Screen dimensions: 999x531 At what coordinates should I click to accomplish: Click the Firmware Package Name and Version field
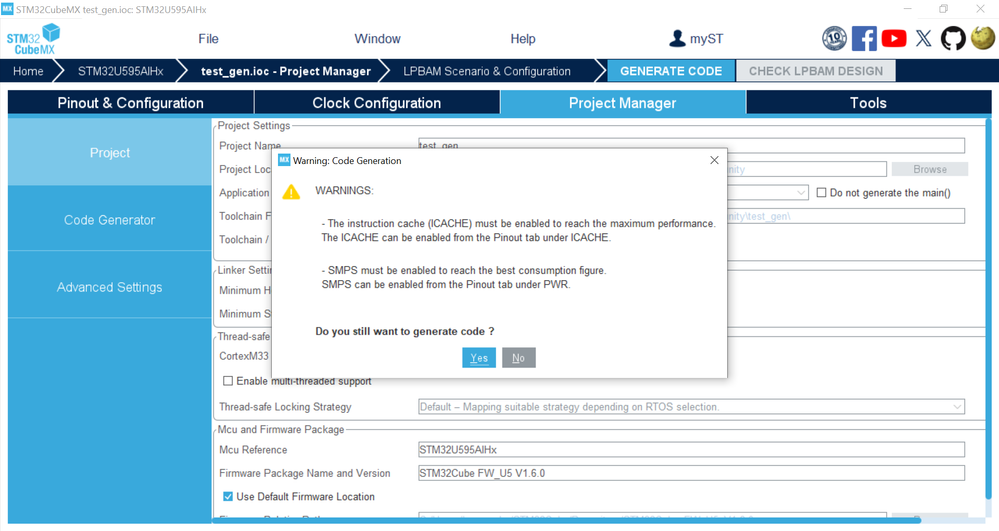pyautogui.click(x=691, y=473)
